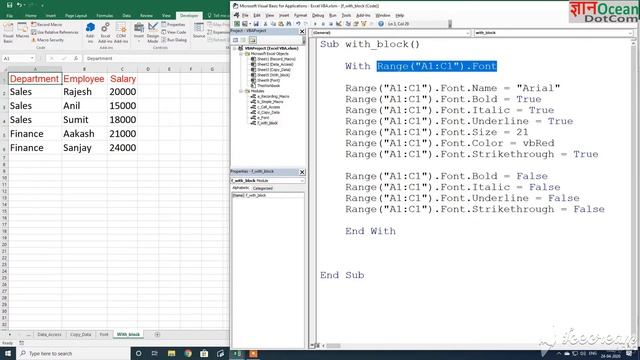Switch to the Data ribbon tab

127,16
